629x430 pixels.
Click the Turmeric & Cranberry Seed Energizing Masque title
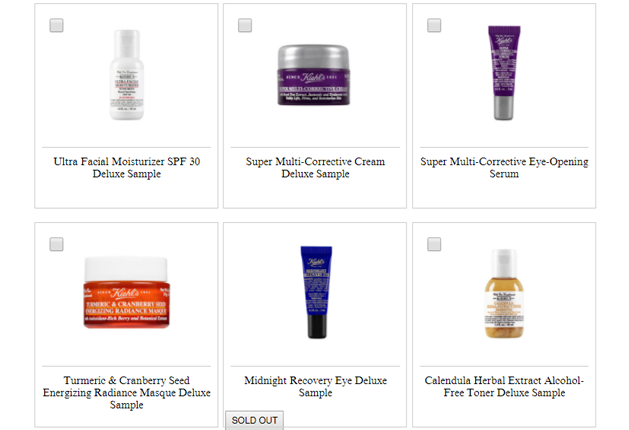point(127,392)
